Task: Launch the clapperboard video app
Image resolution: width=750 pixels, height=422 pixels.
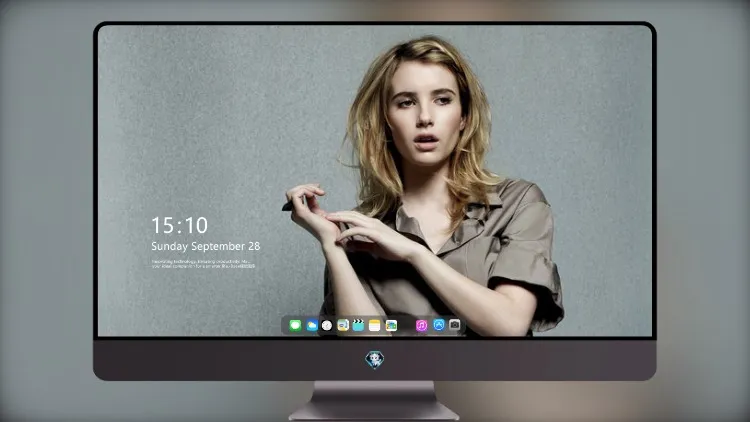Action: (358, 325)
